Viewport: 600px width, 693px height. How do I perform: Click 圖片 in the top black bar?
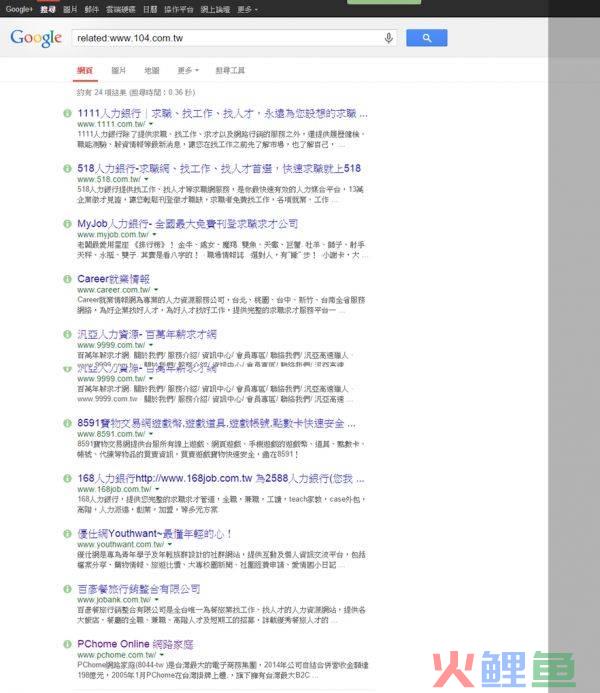pos(70,9)
